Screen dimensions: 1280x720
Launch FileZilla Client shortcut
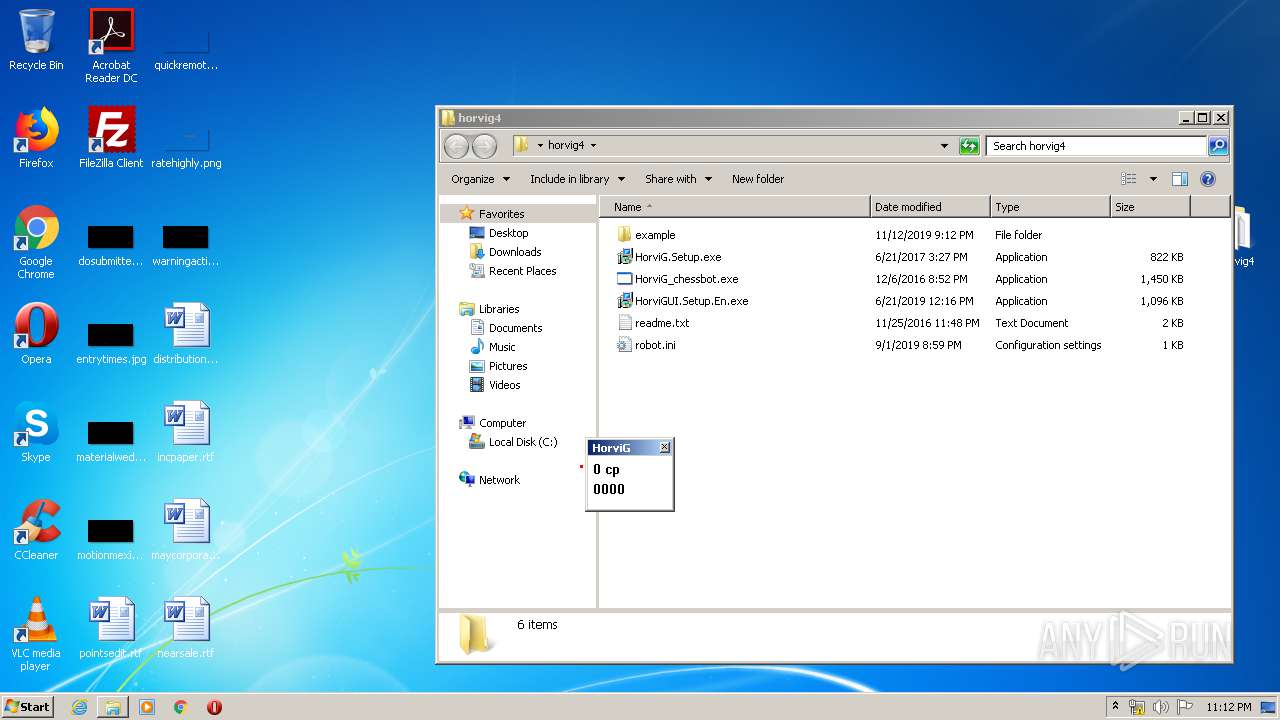pos(111,138)
